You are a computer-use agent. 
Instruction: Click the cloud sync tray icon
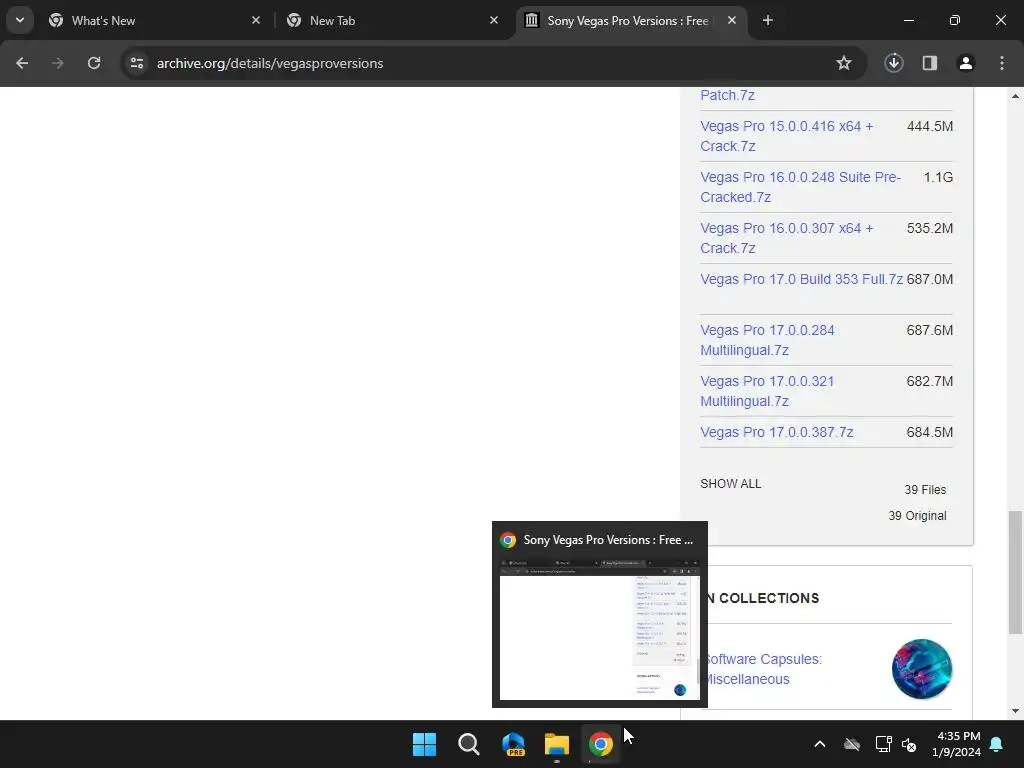(852, 744)
